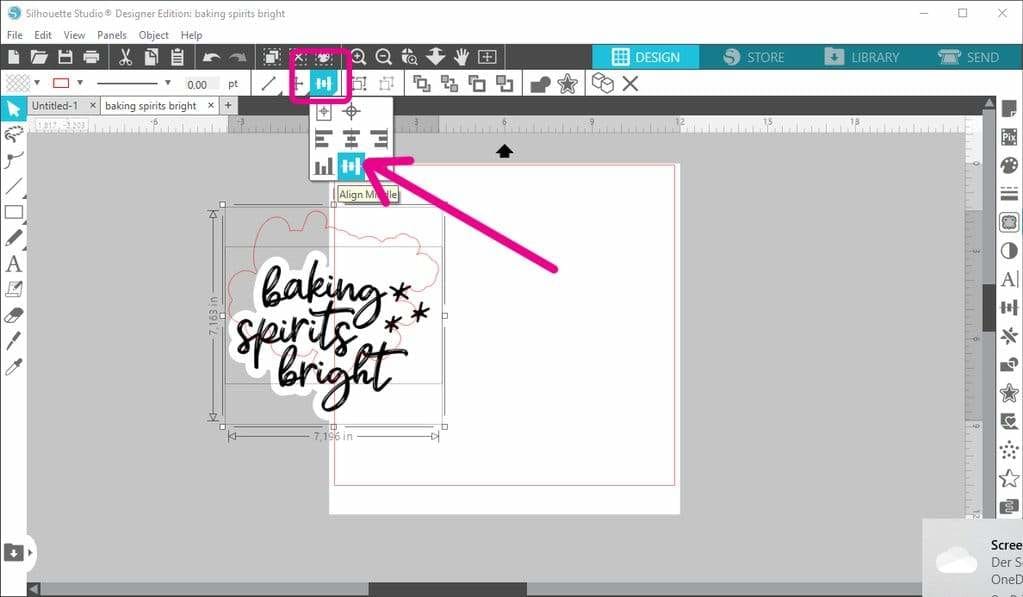Open the Rhinestone dots panel
The height and width of the screenshot is (597, 1023).
pos(1009,450)
